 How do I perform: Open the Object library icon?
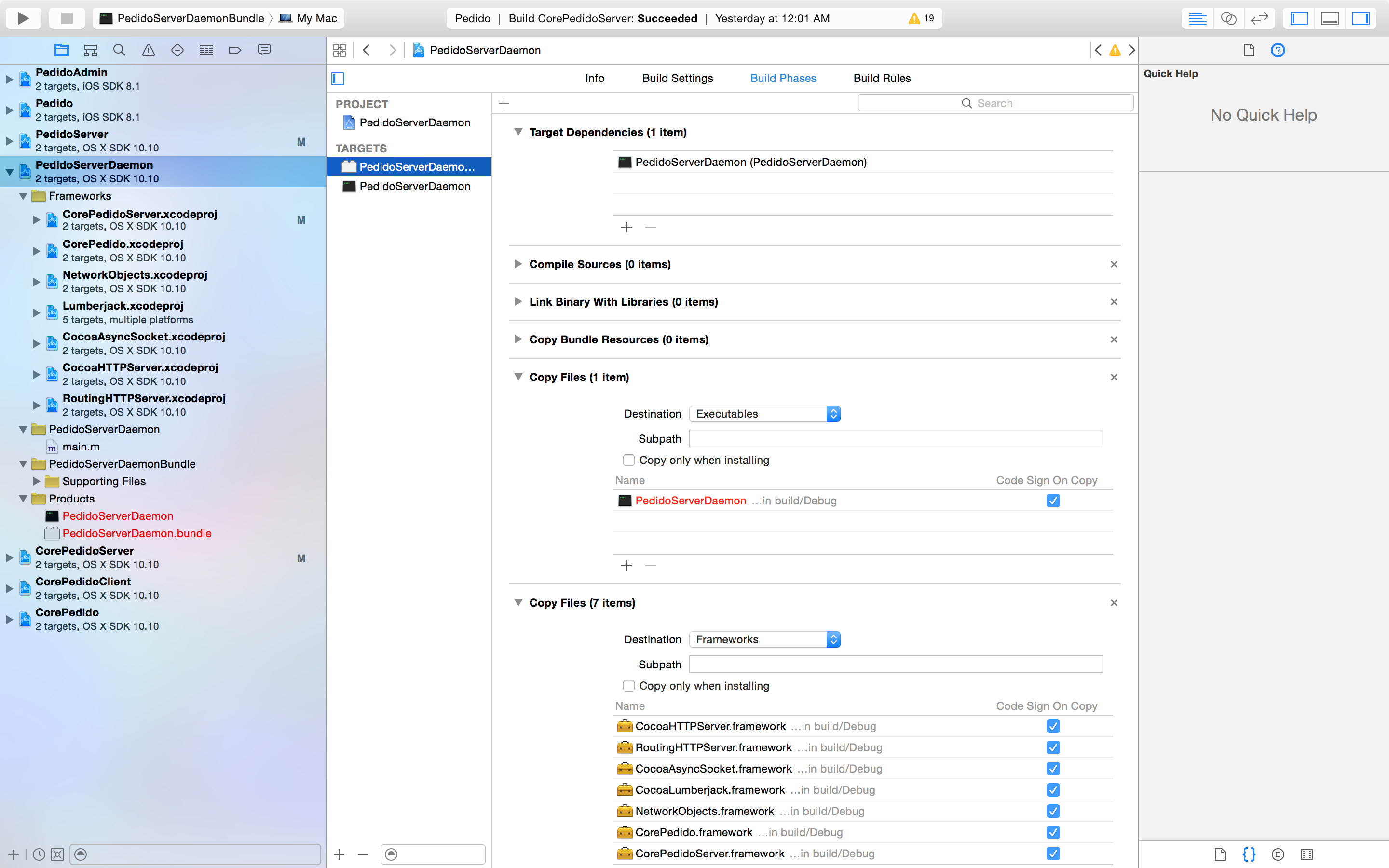click(x=1278, y=854)
